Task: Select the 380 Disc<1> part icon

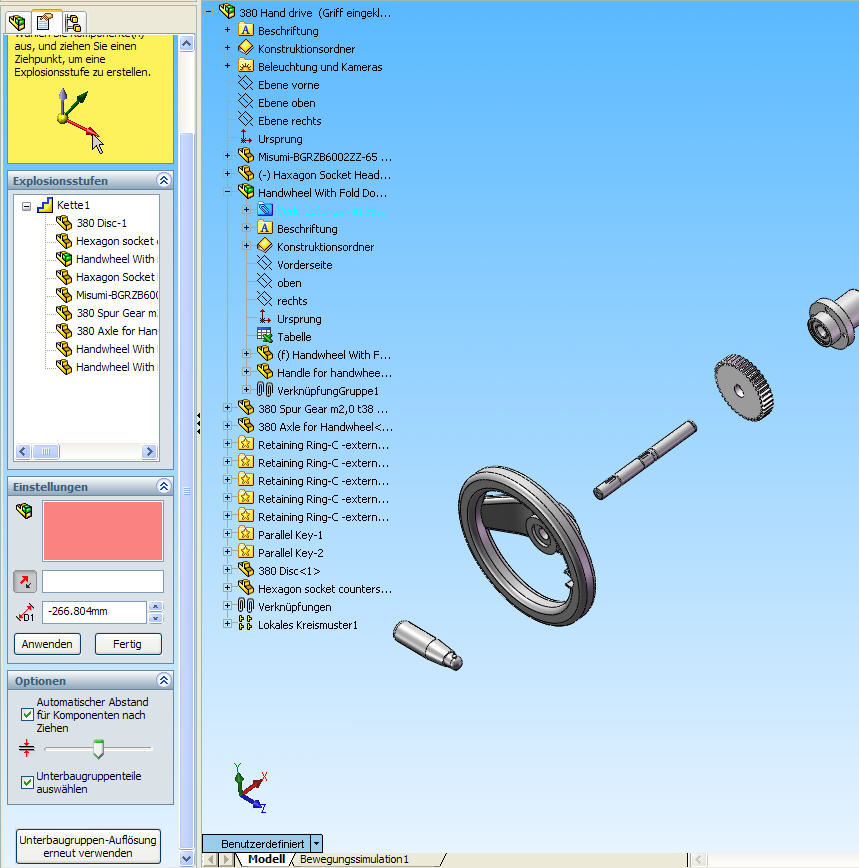Action: coord(246,570)
